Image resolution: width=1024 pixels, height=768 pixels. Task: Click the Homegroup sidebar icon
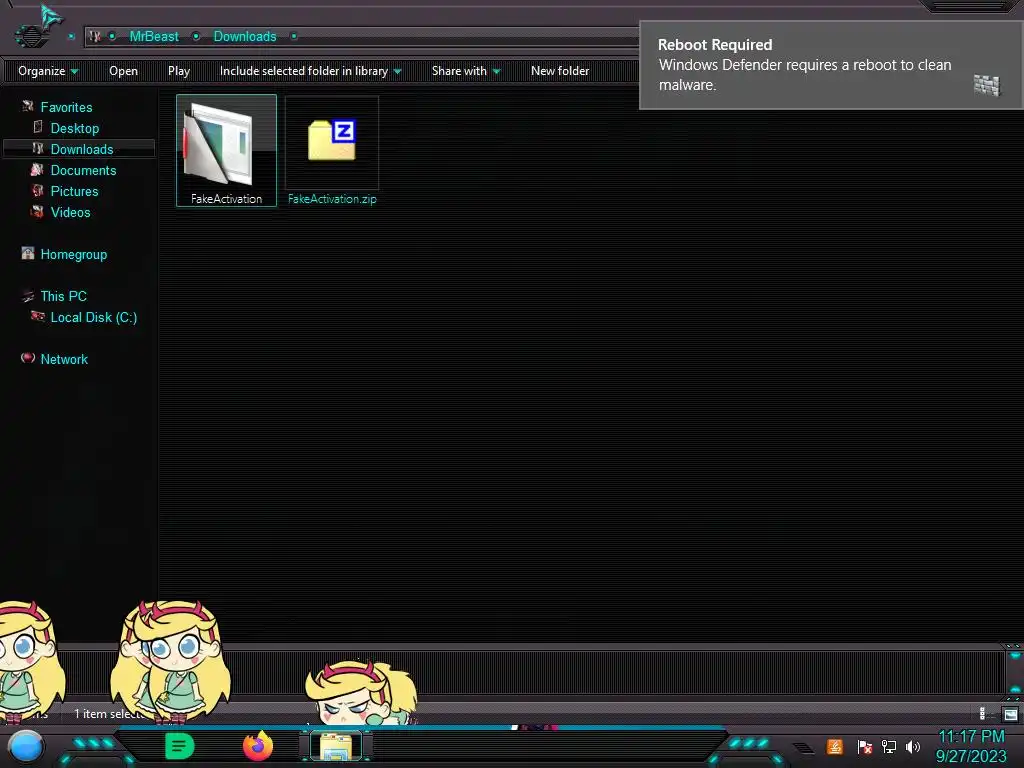(27, 253)
